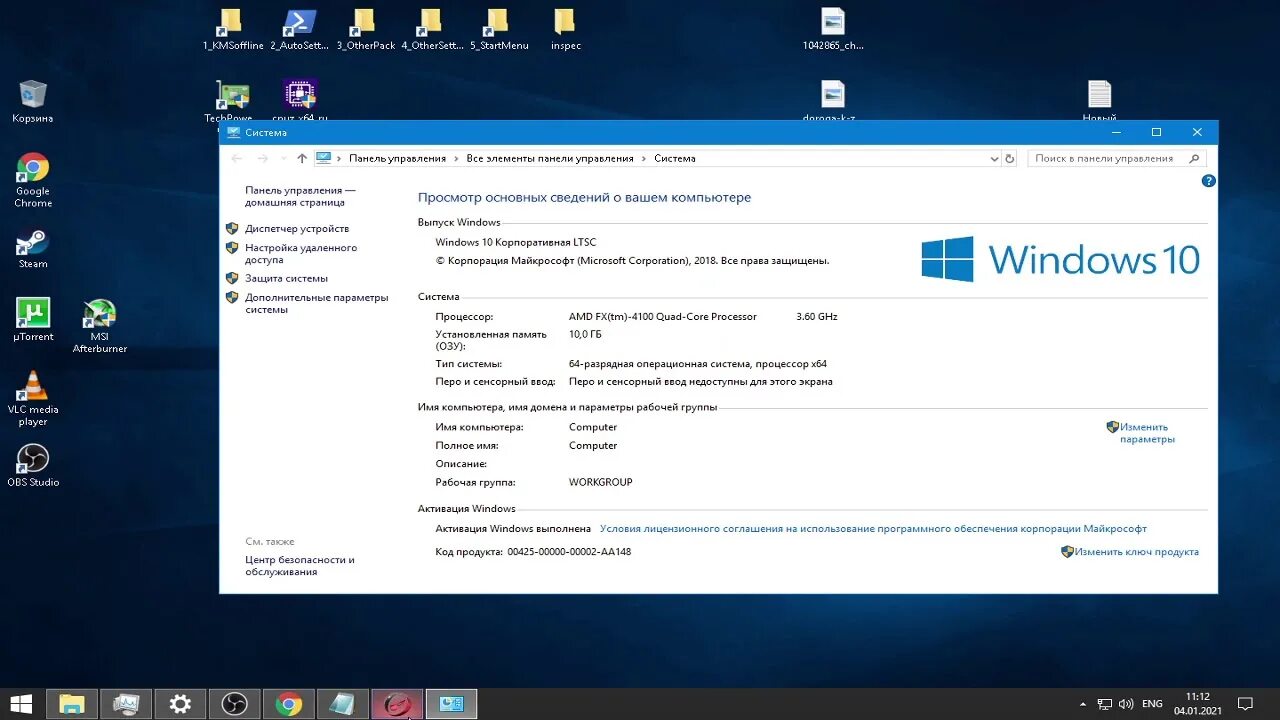Switch ENG input language indicator

[x=1152, y=704]
